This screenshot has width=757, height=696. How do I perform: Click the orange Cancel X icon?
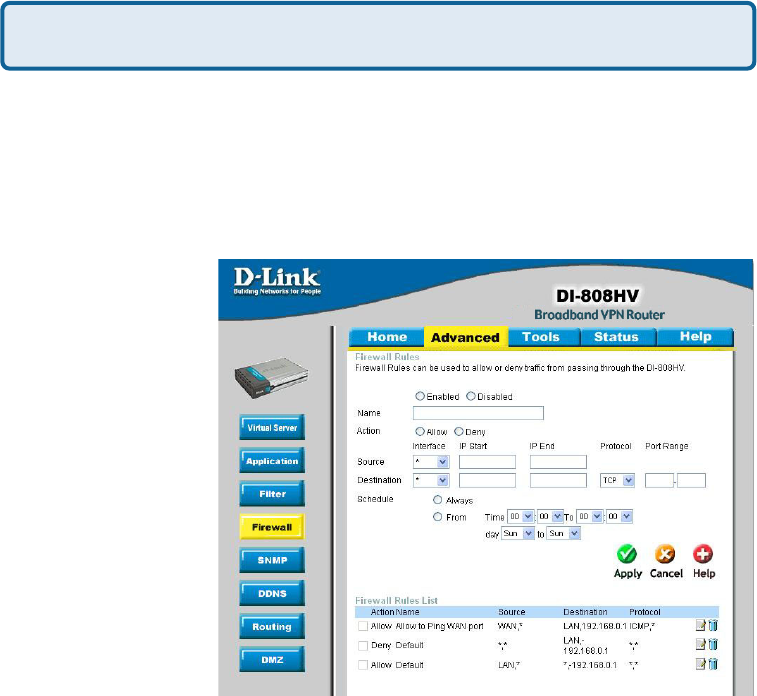[665, 554]
